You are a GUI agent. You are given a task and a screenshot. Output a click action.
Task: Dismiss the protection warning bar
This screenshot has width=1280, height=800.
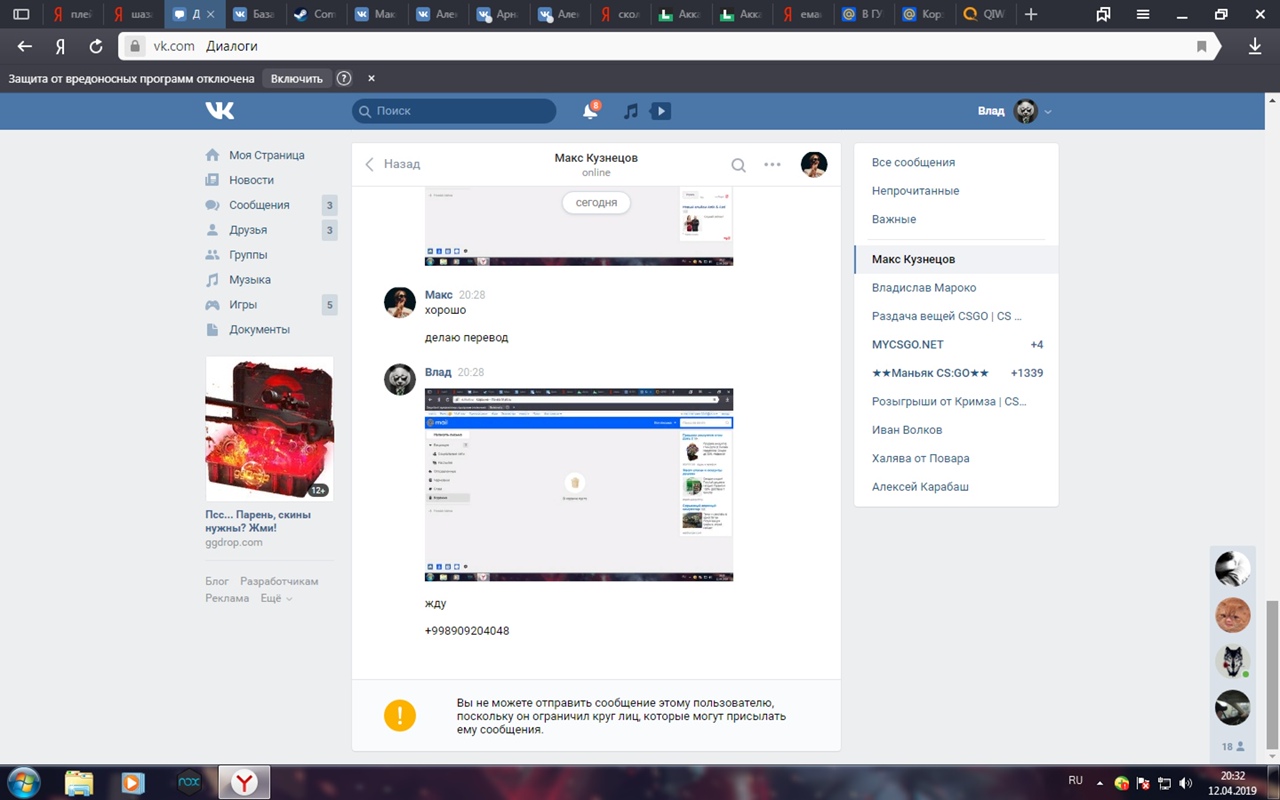point(371,79)
